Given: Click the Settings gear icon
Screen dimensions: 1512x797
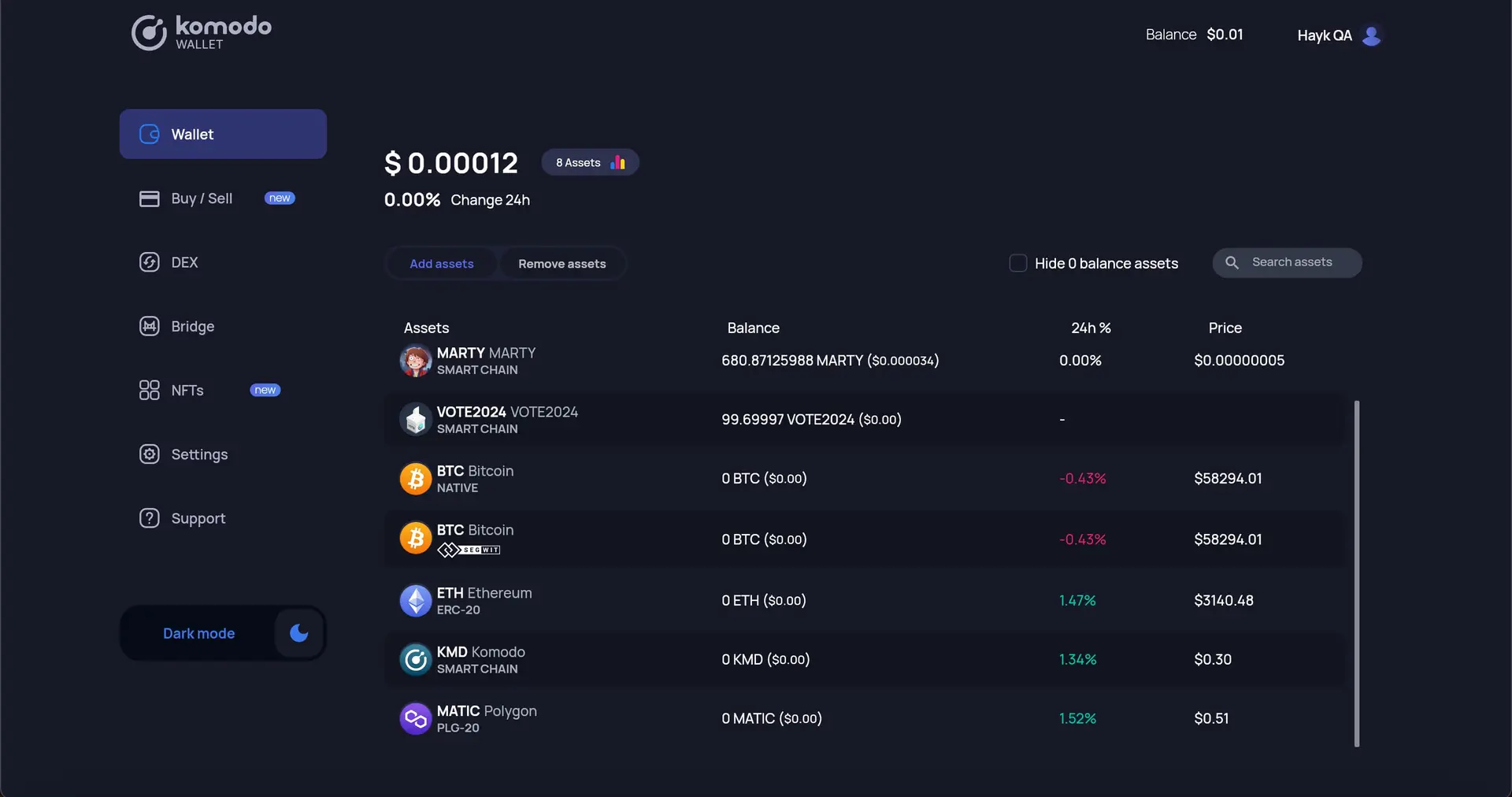Looking at the screenshot, I should [x=150, y=454].
